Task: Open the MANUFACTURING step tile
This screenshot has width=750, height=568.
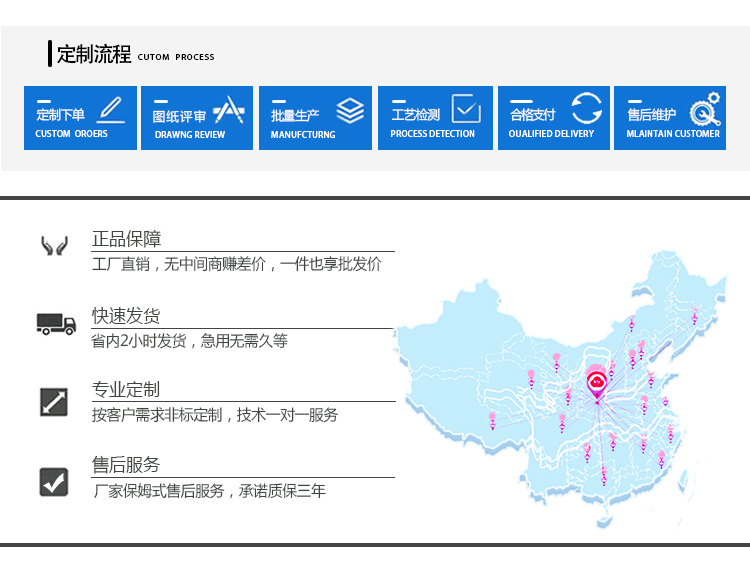Action: click(315, 118)
